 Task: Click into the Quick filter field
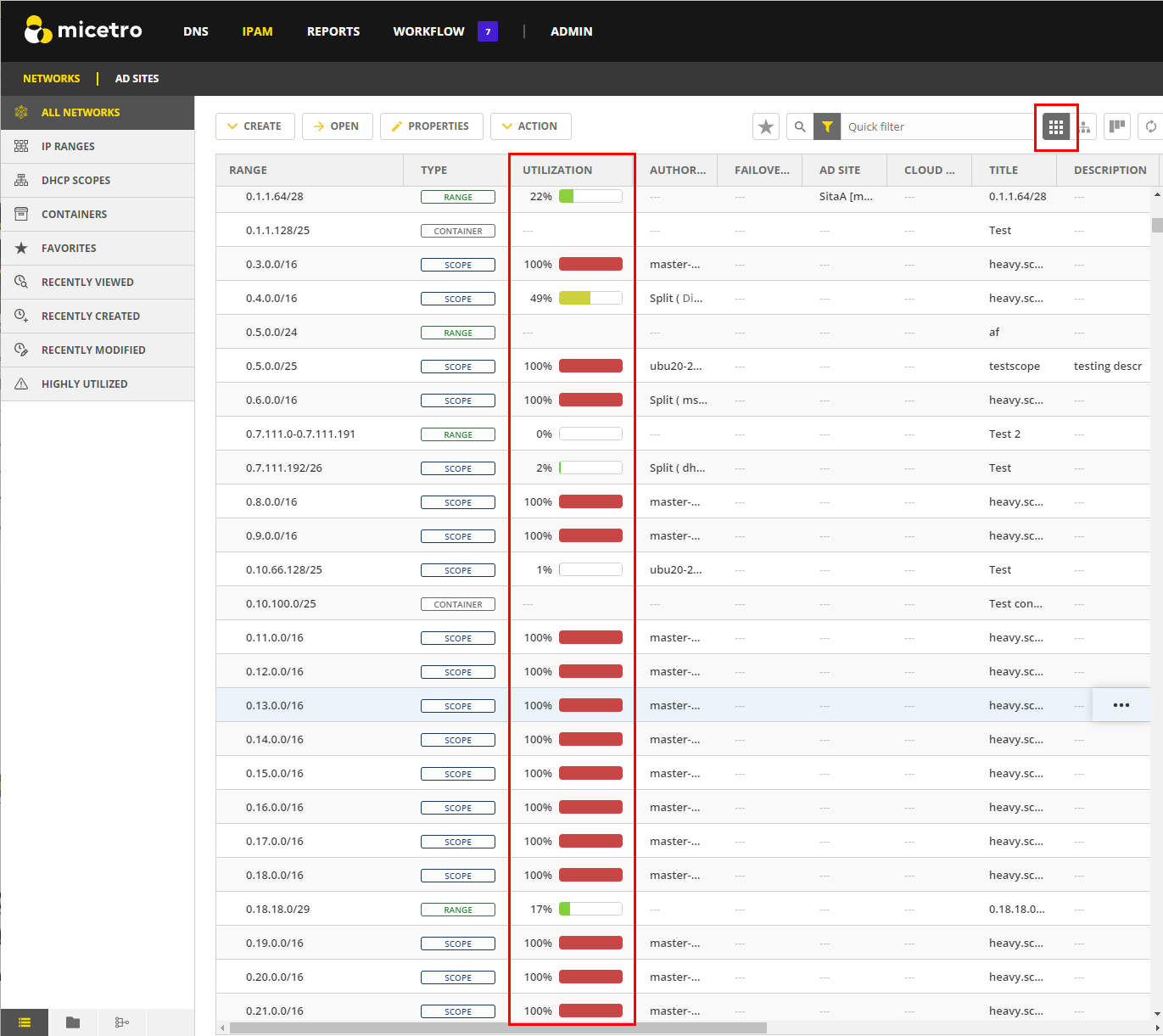pyautogui.click(x=933, y=127)
